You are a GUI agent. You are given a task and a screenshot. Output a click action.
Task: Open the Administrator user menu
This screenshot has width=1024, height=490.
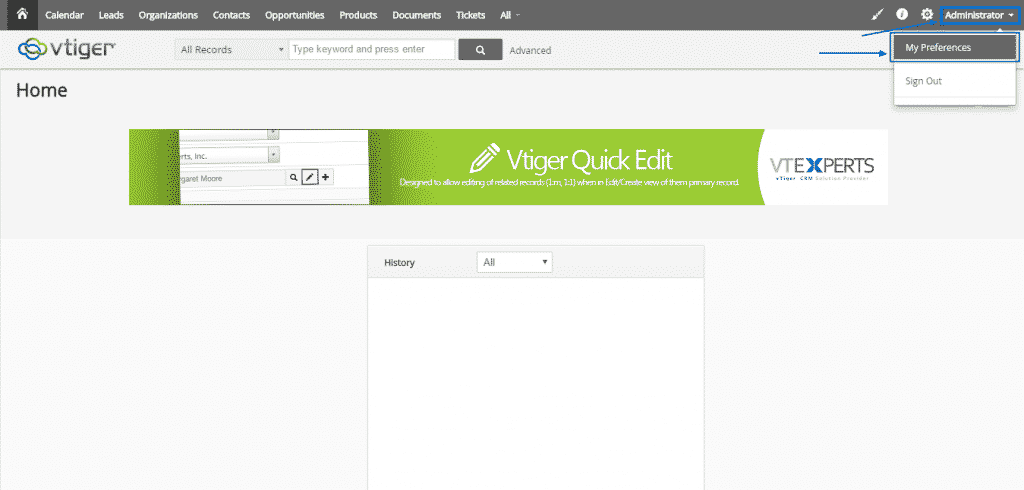point(979,15)
